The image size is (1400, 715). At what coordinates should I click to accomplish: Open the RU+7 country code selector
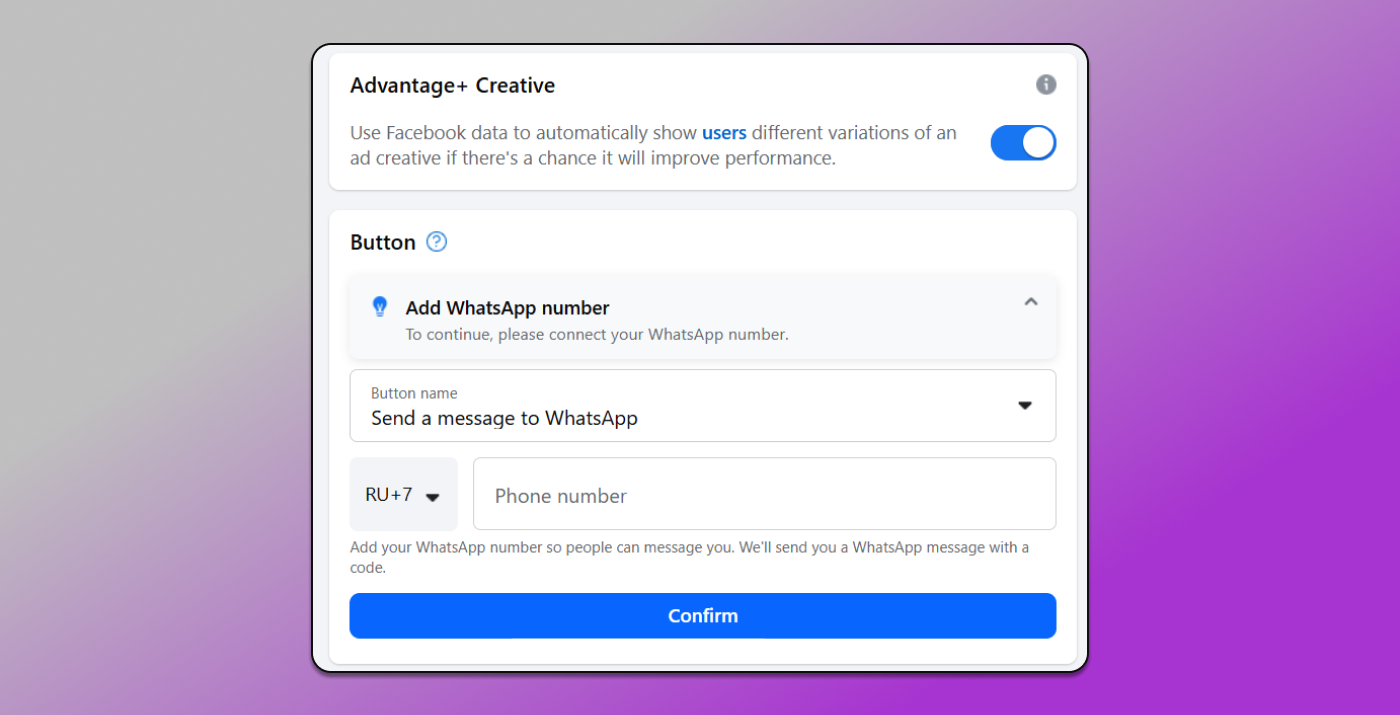point(403,495)
